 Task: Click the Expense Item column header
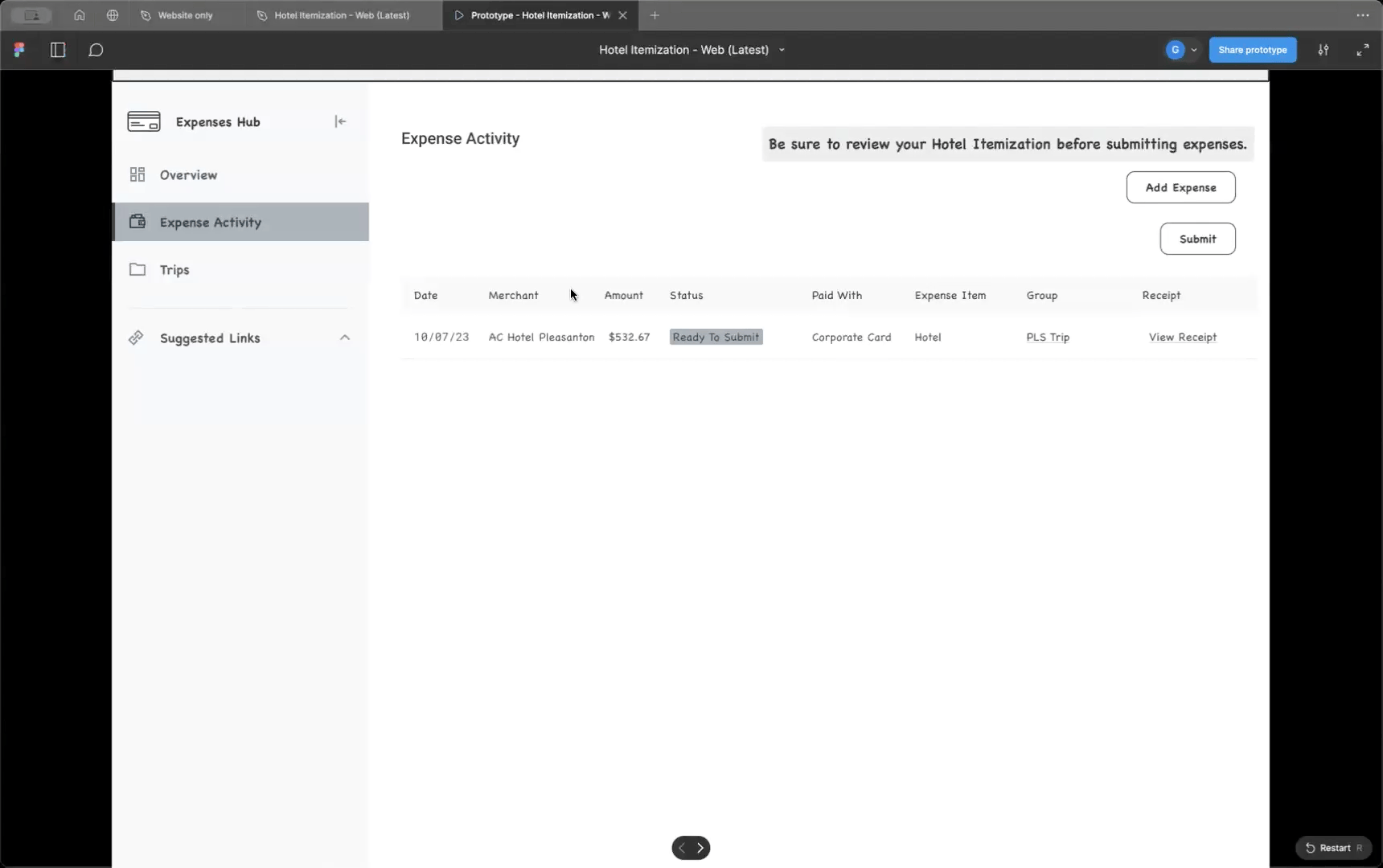[950, 295]
